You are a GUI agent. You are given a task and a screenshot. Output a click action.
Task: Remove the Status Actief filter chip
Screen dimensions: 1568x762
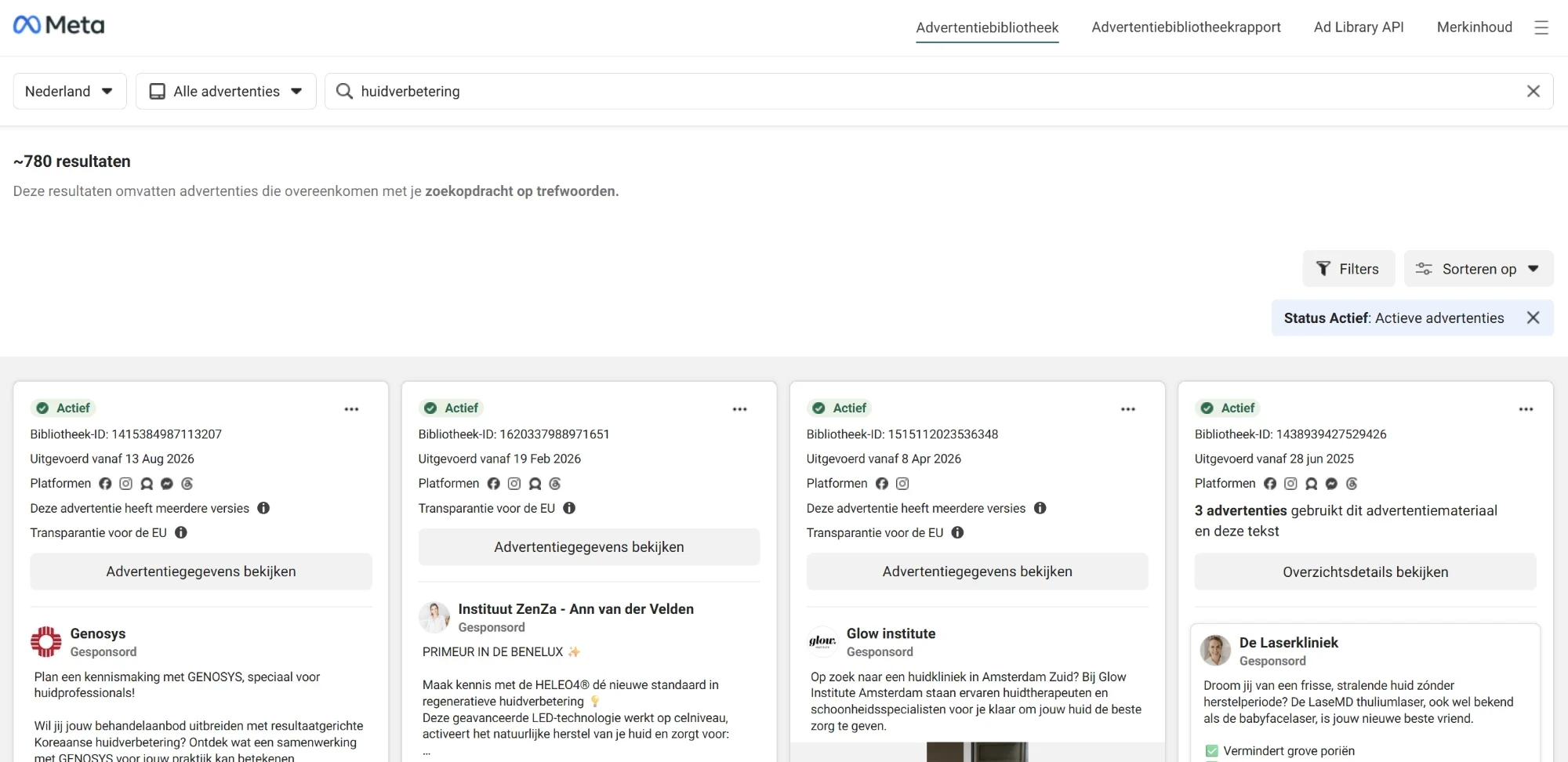1534,317
